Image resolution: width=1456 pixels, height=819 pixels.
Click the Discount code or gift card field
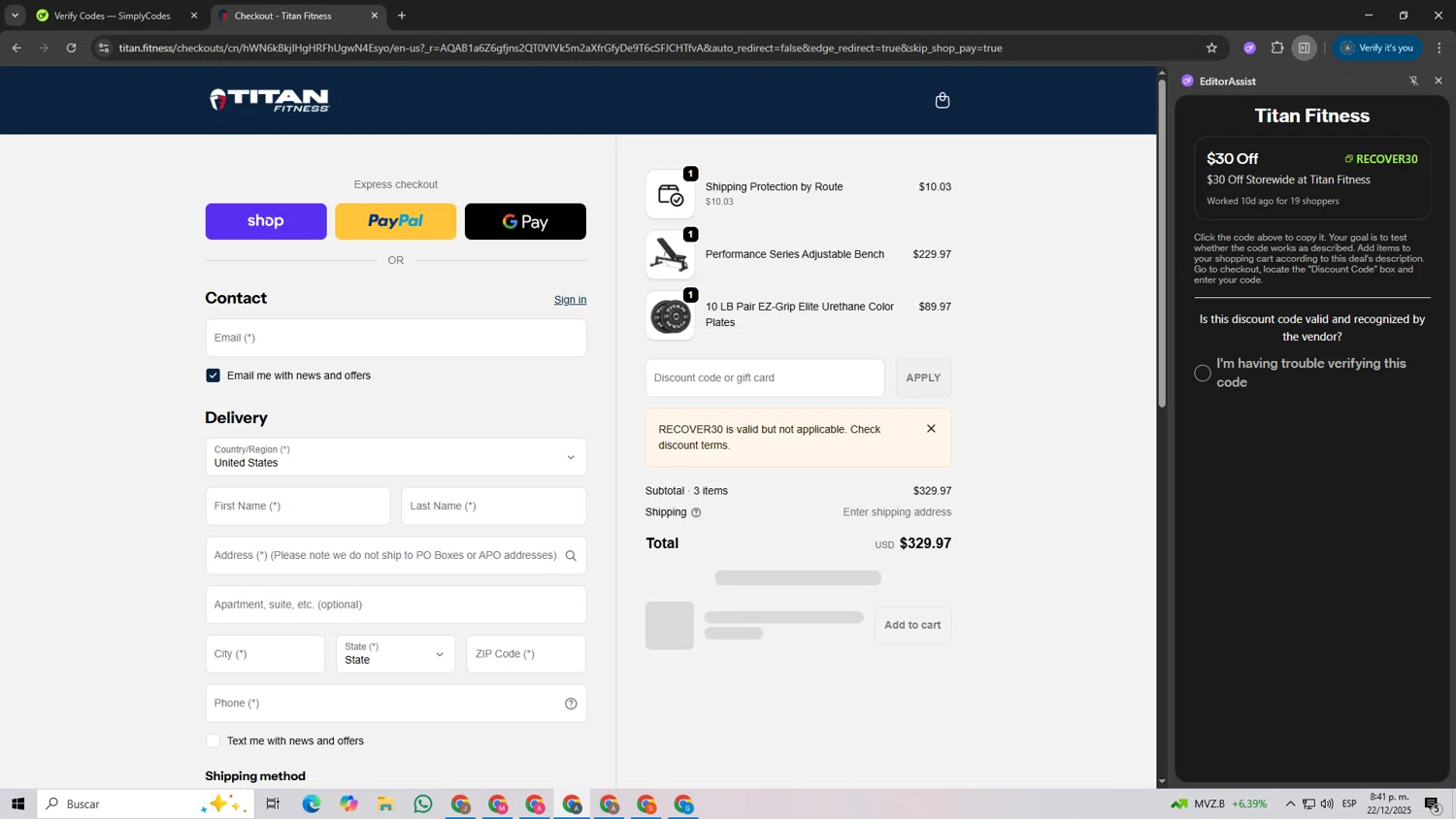[x=765, y=377]
